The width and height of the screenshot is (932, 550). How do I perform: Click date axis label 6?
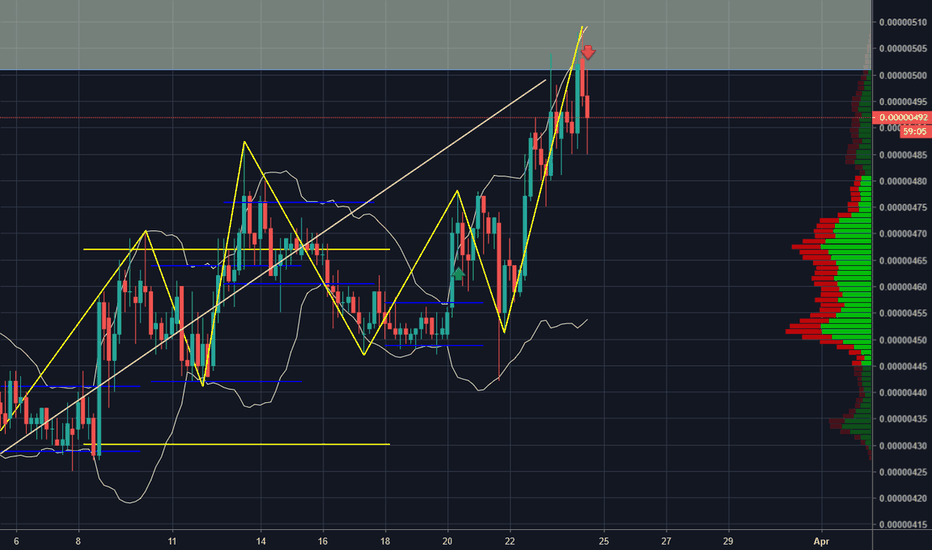(x=16, y=541)
